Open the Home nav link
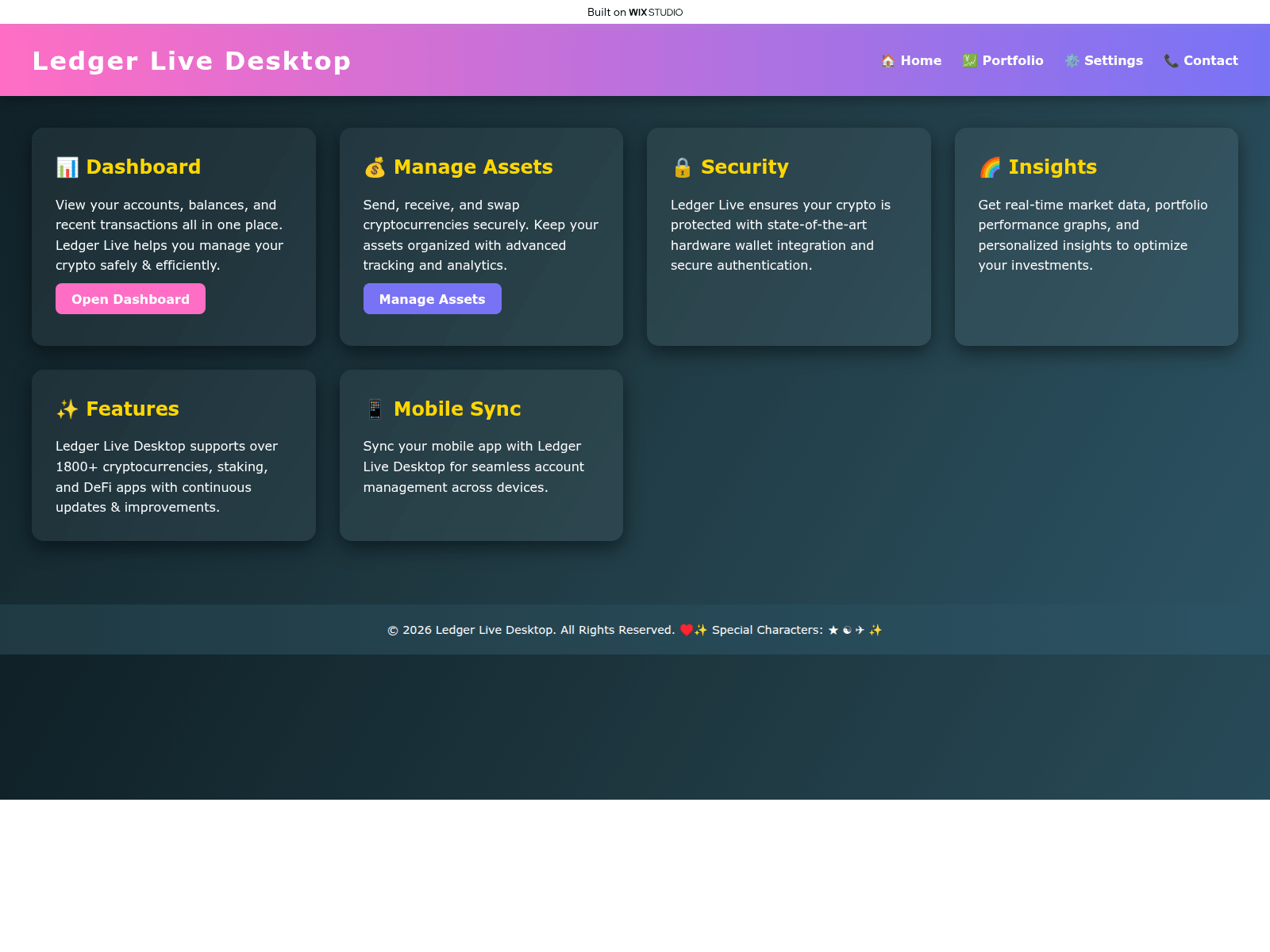The width and height of the screenshot is (1270, 952). (x=911, y=61)
